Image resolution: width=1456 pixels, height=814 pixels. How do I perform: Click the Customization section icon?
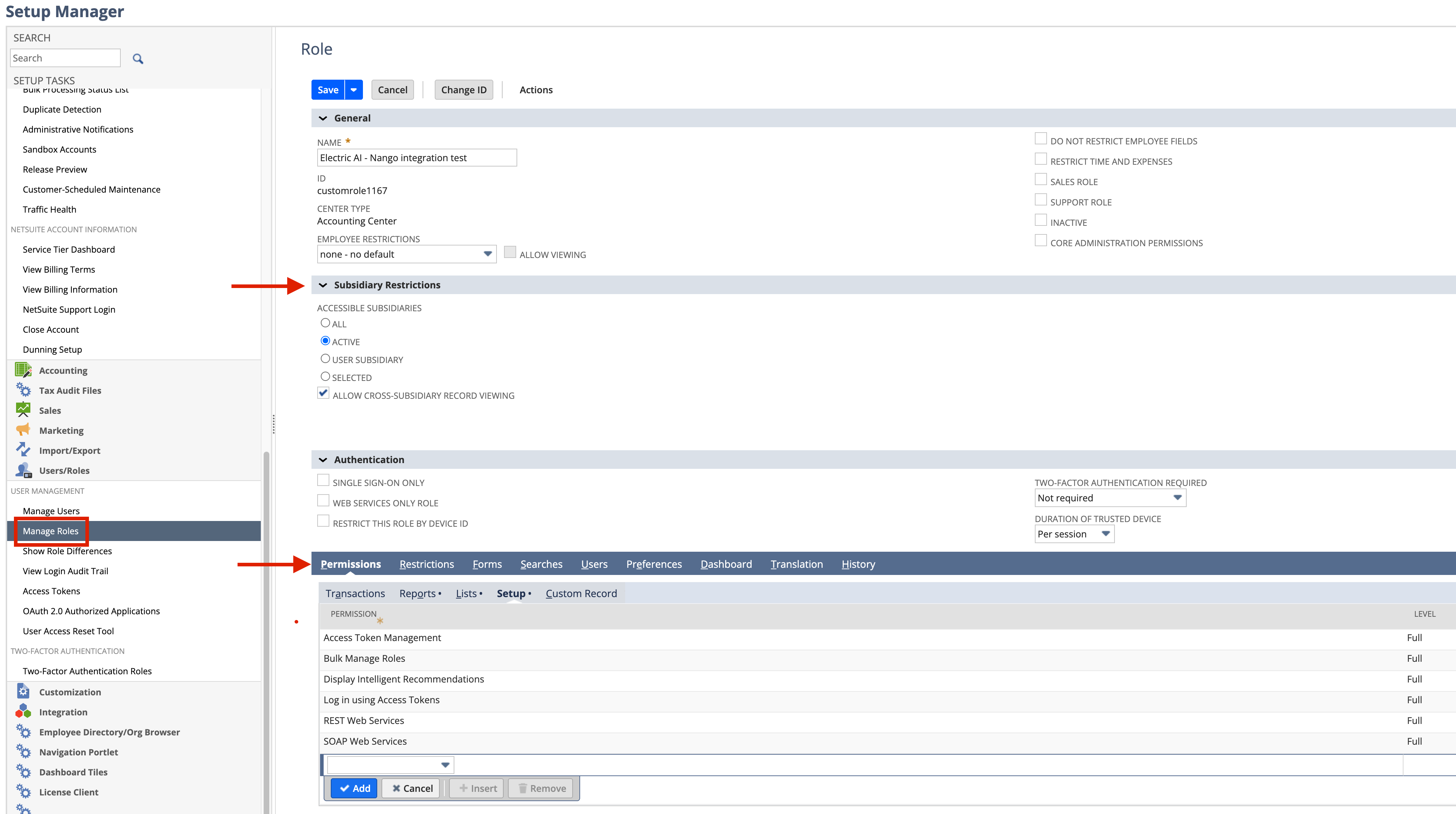(23, 691)
